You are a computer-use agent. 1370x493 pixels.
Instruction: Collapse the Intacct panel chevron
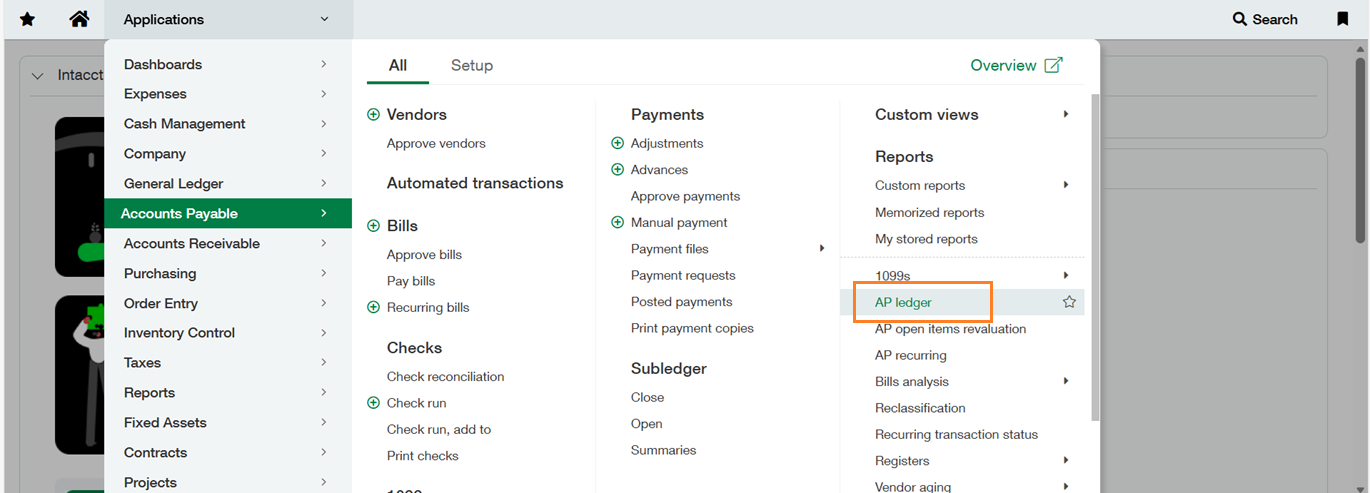coord(38,76)
